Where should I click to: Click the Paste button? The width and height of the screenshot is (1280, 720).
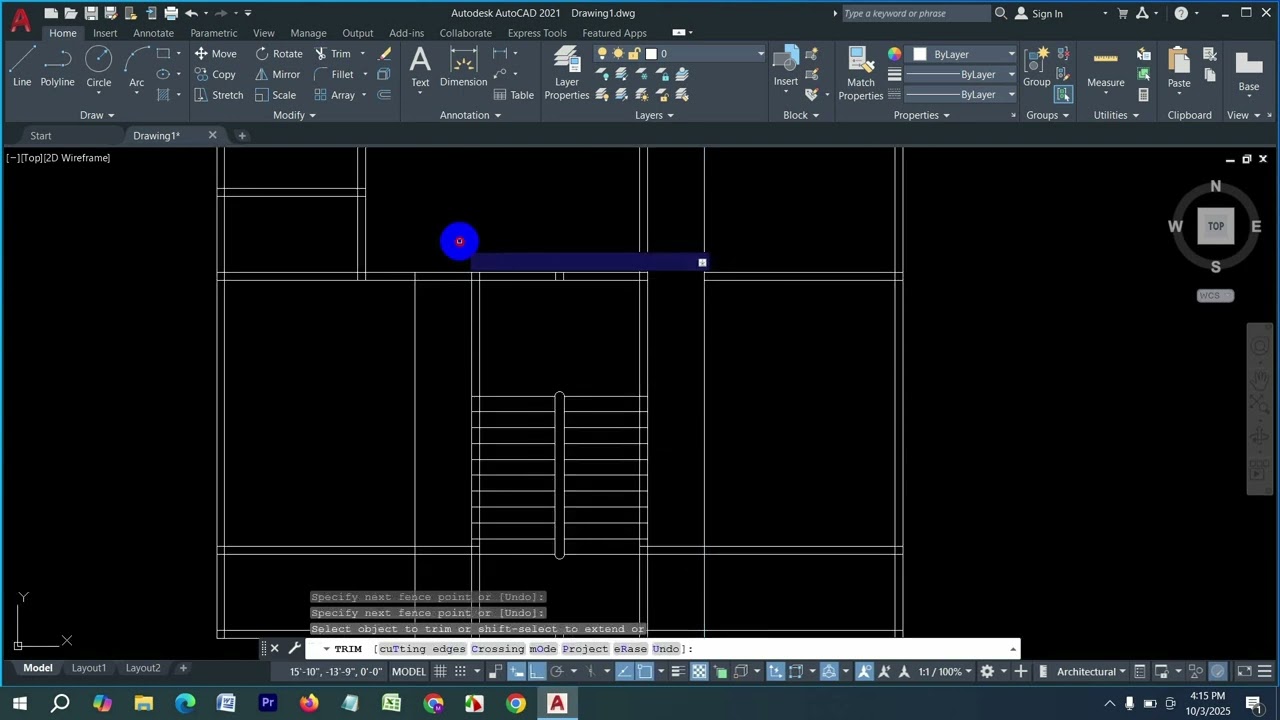pos(1179,67)
